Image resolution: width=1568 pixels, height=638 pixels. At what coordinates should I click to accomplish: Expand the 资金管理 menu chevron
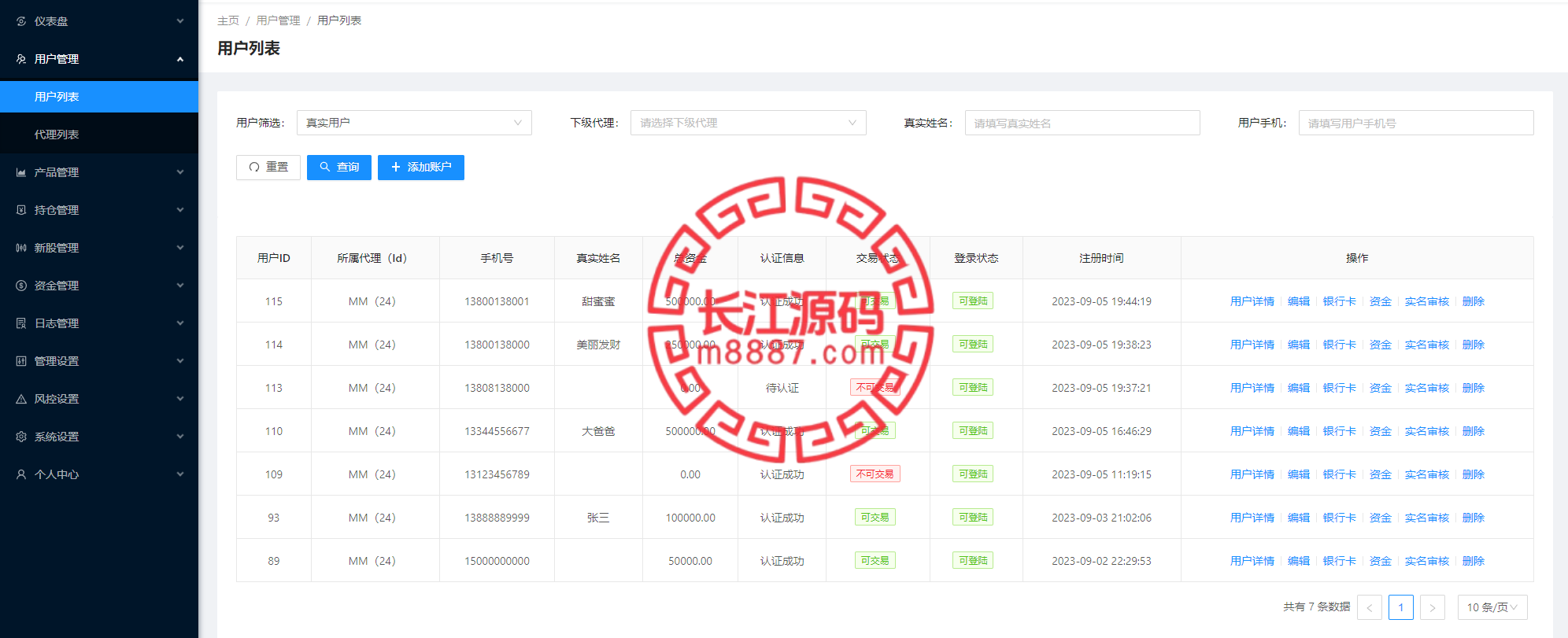point(180,286)
